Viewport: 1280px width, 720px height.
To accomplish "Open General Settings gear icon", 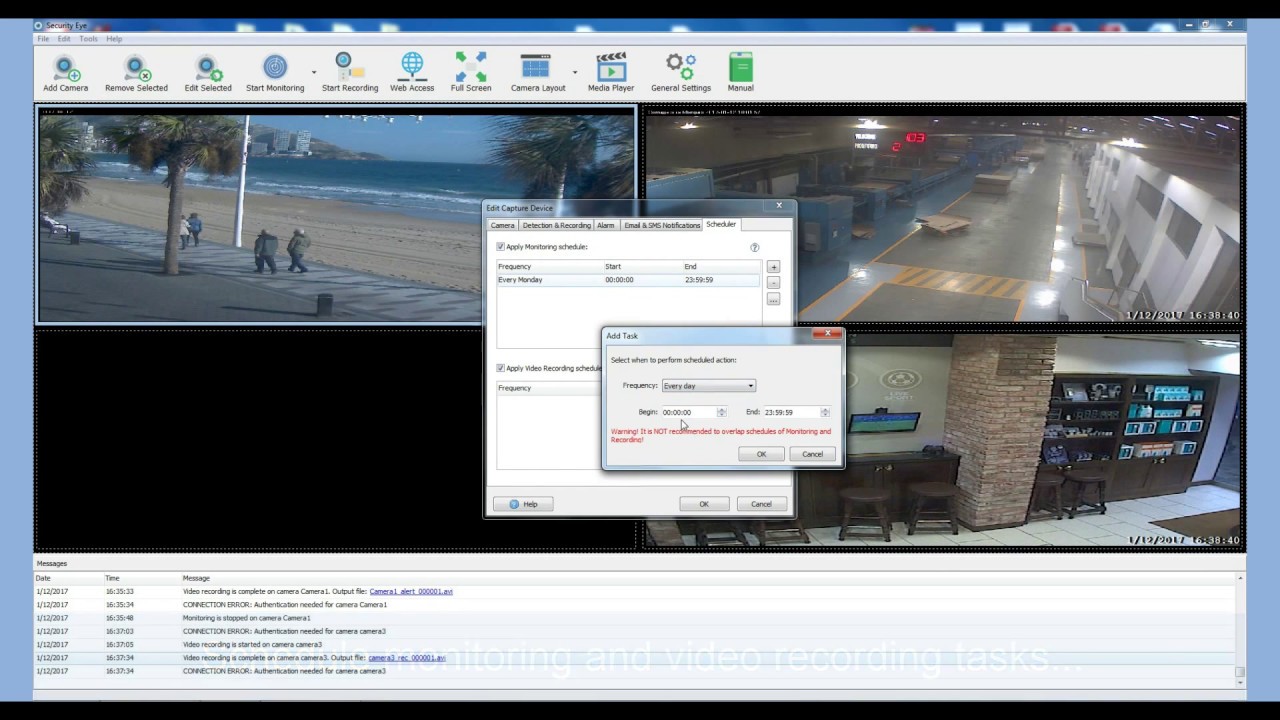I will point(681,67).
